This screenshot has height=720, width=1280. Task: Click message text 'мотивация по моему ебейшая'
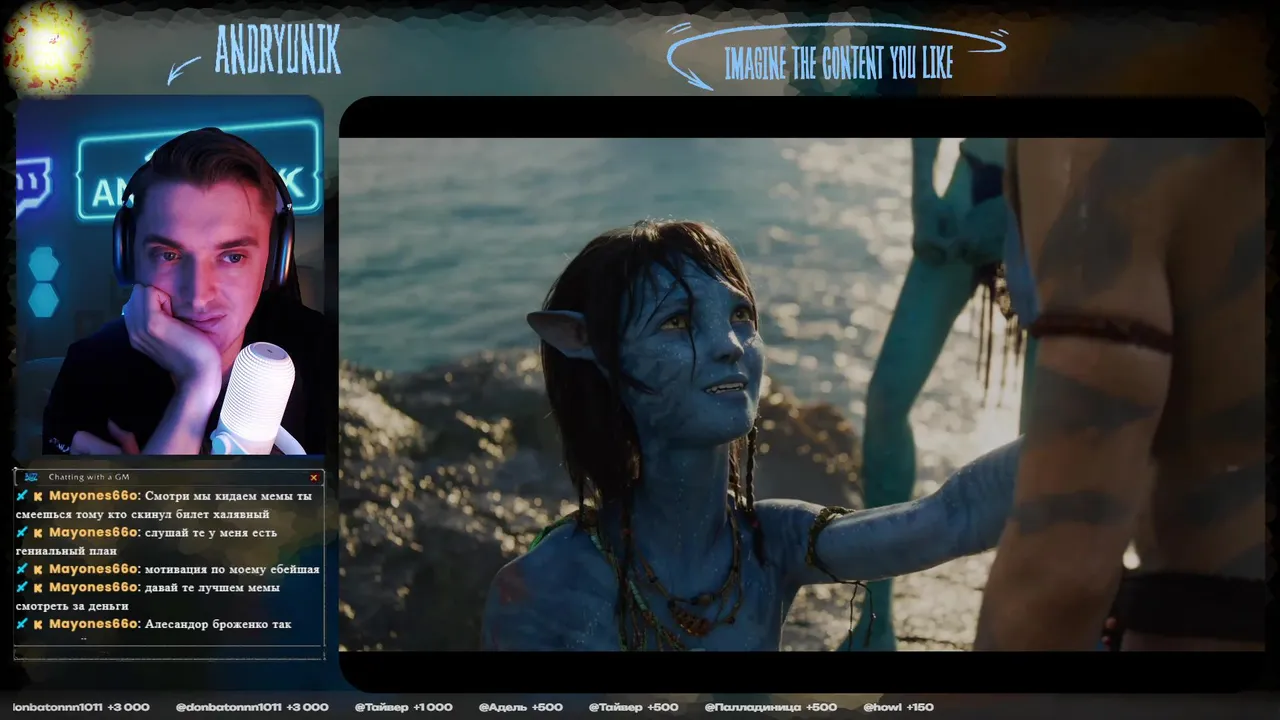(232, 569)
